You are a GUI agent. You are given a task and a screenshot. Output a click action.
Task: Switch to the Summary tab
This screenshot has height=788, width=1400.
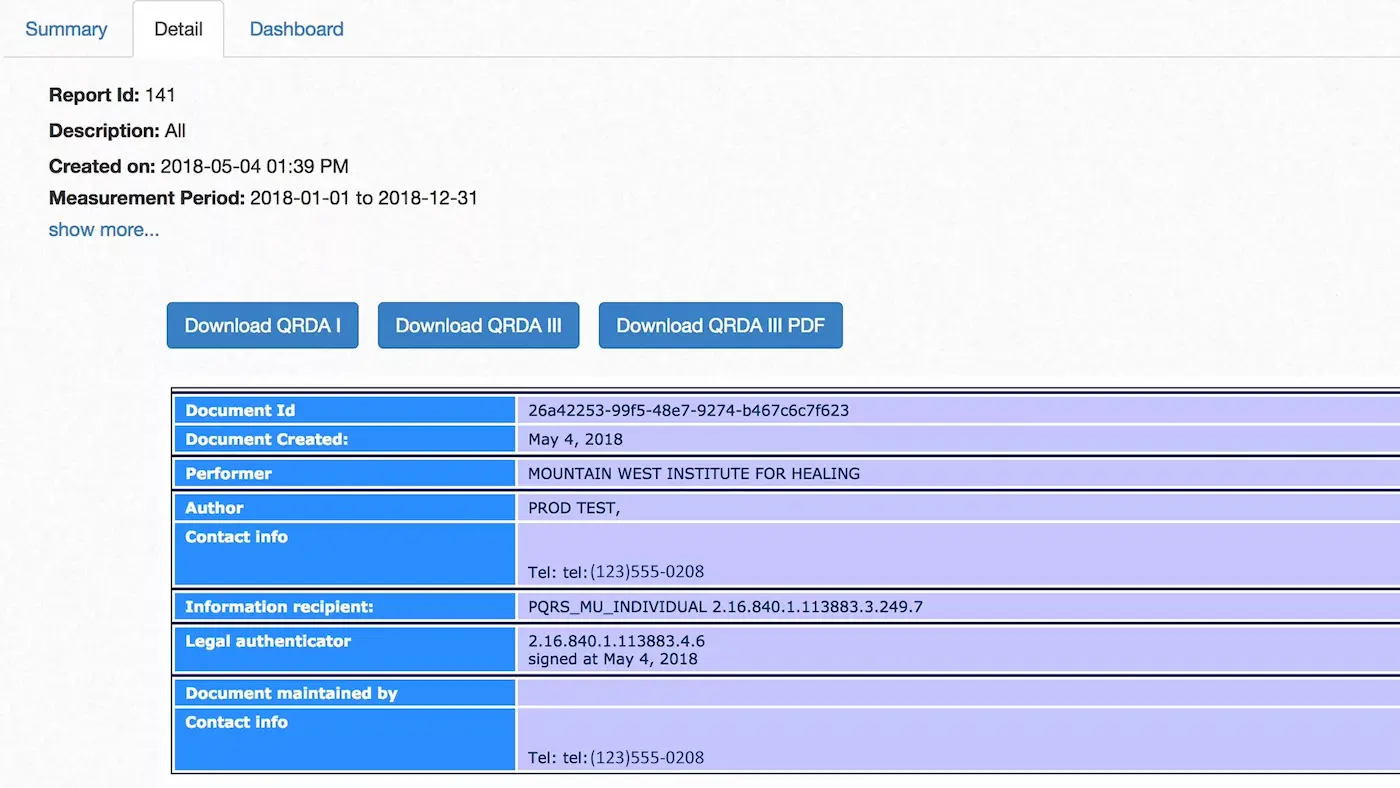tap(66, 29)
